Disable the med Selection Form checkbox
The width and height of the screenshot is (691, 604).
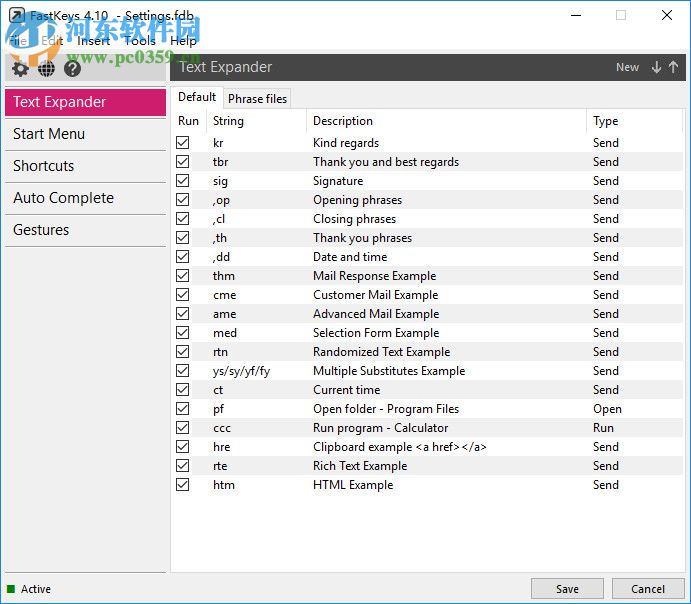pos(182,333)
